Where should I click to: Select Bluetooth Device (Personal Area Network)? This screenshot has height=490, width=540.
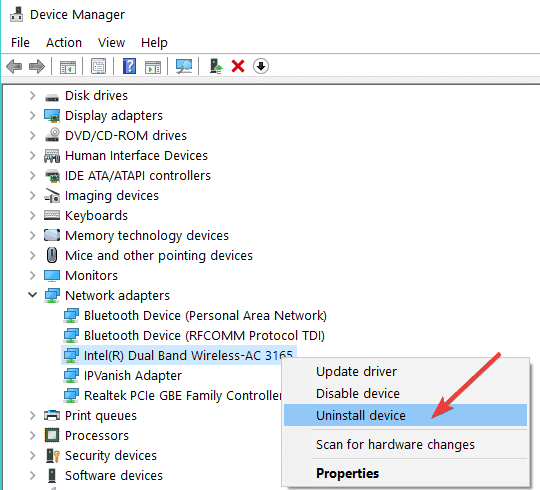click(205, 316)
